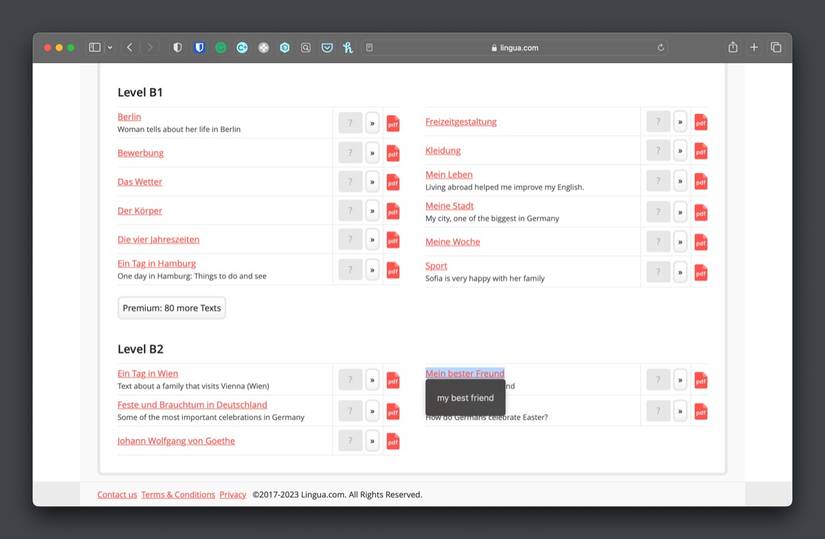Screen dimensions: 825x539
Task: Open PDF icon next to Kleidung
Action: [x=701, y=151]
